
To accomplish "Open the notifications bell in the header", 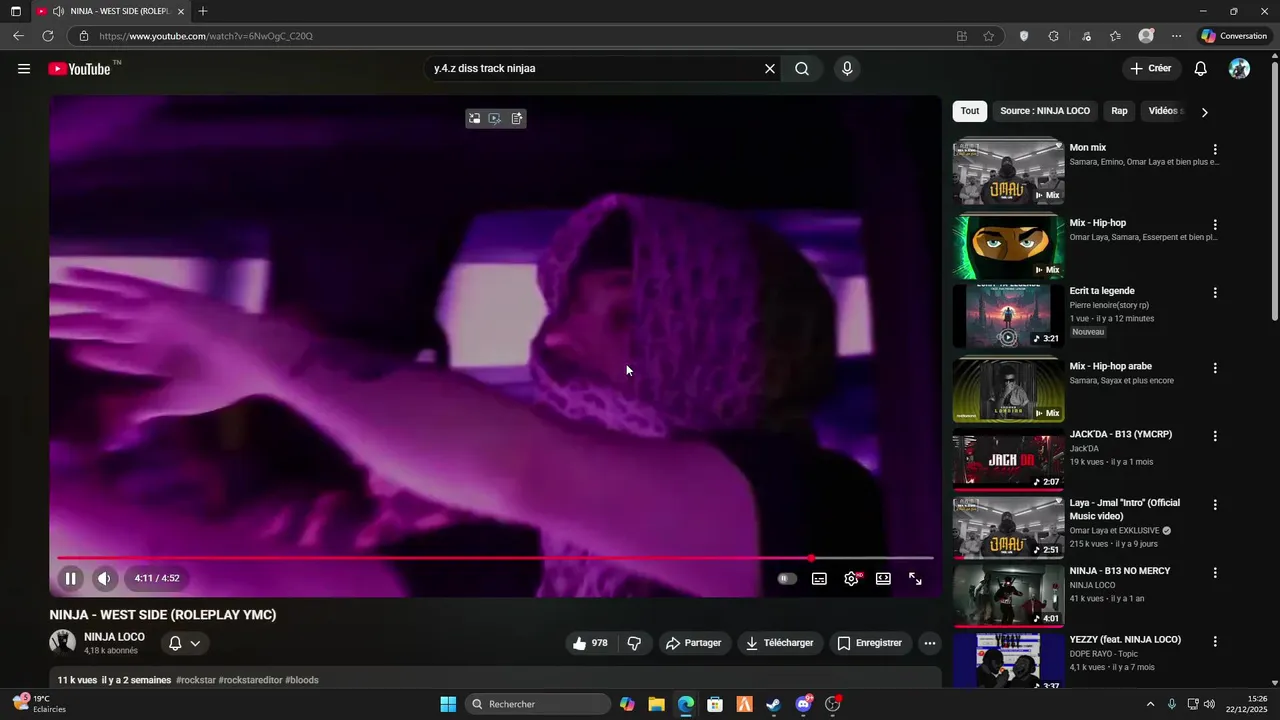I will [1201, 69].
